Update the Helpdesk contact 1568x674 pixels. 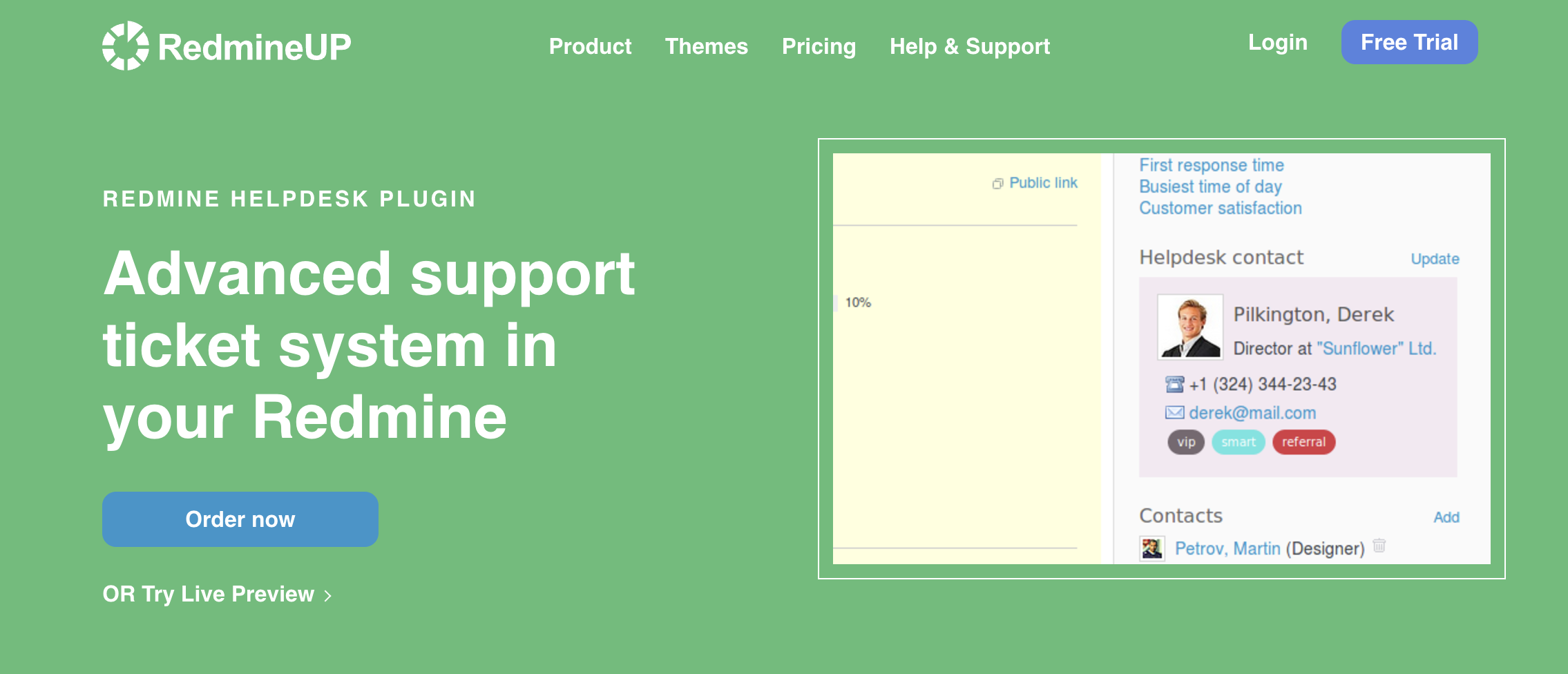click(x=1435, y=259)
